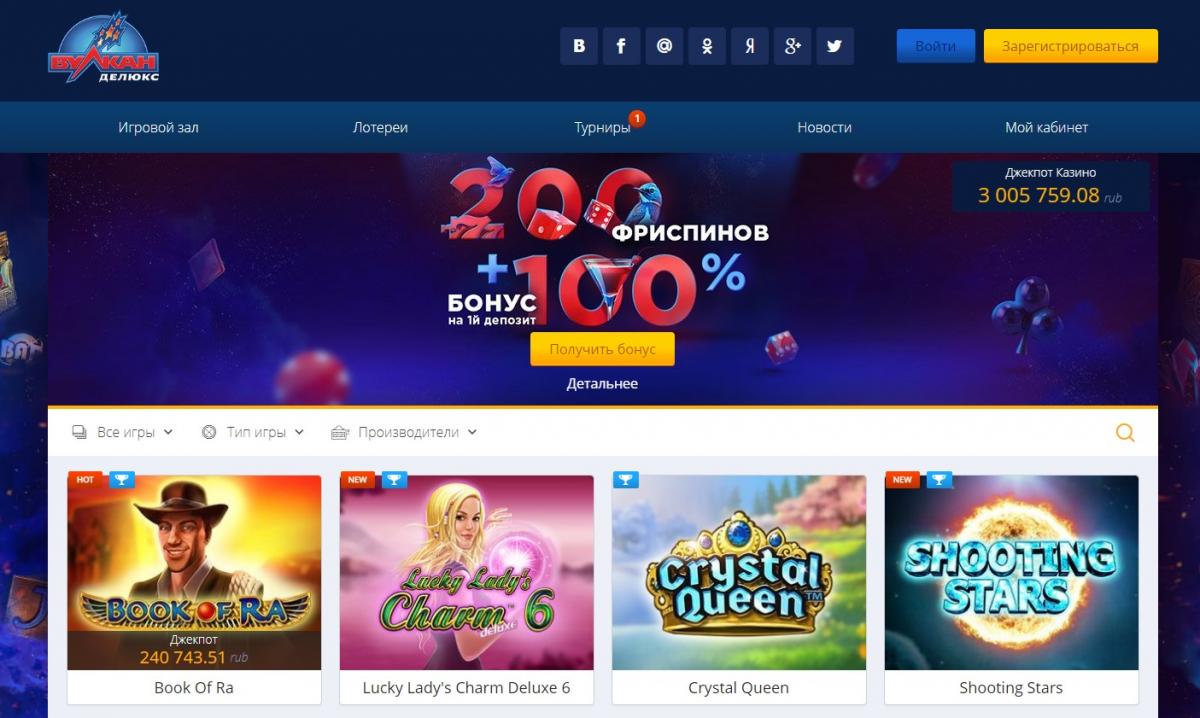Click the Google Plus social icon
The image size is (1200, 718).
pyautogui.click(x=793, y=46)
